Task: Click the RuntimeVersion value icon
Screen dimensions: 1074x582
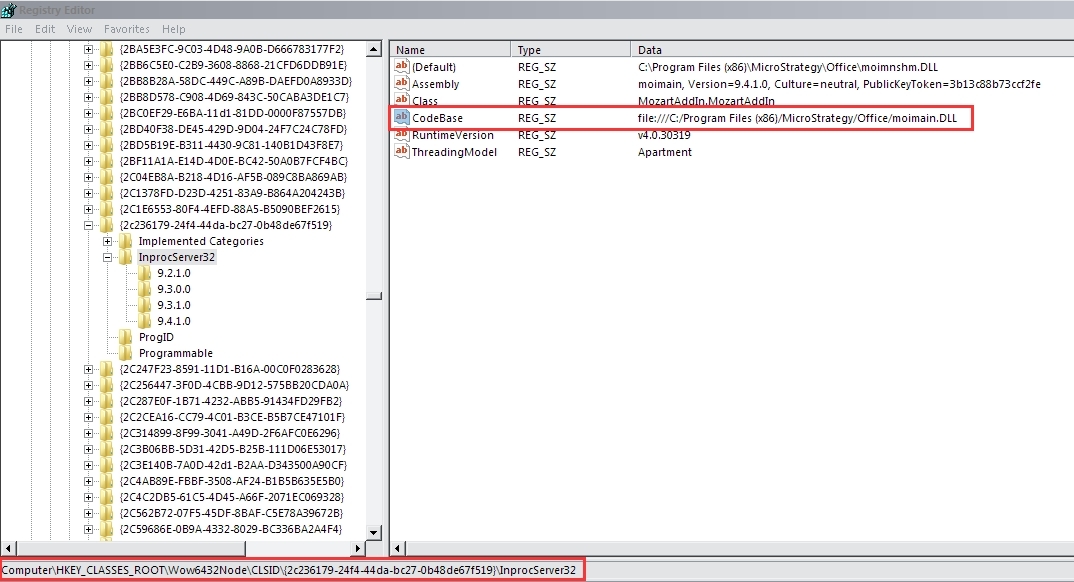Action: (x=402, y=135)
